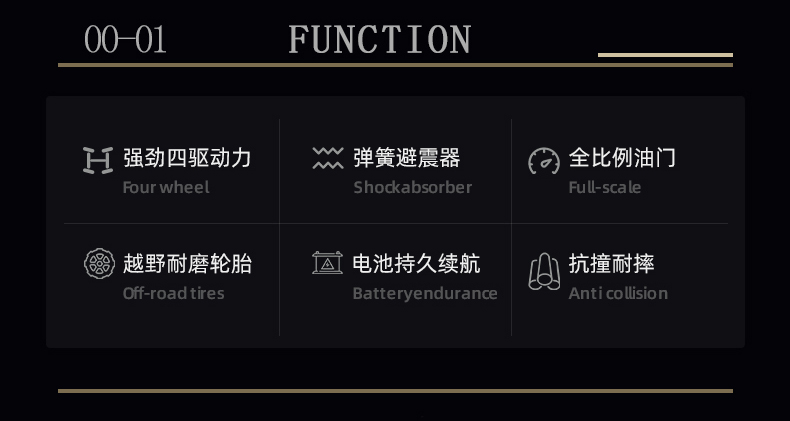790x421 pixels.
Task: Click the four-wheel drive chassis icon
Action: (98, 161)
